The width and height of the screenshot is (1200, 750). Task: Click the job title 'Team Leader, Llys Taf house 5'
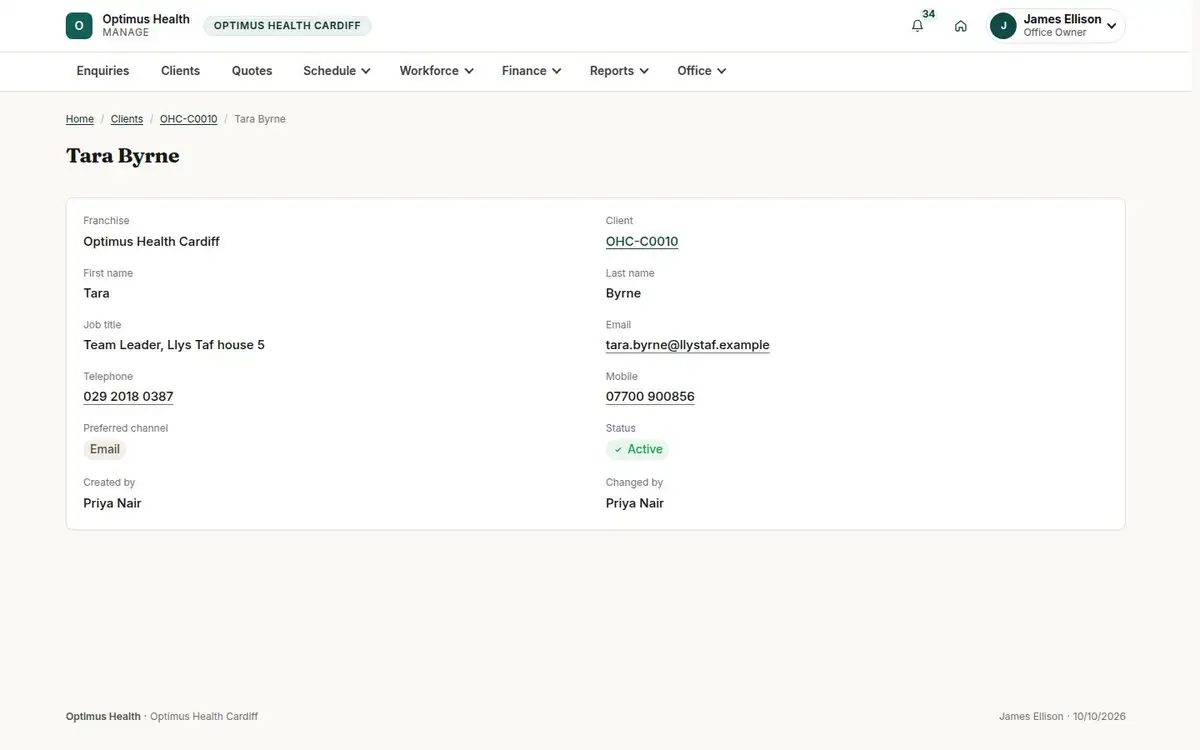174,345
